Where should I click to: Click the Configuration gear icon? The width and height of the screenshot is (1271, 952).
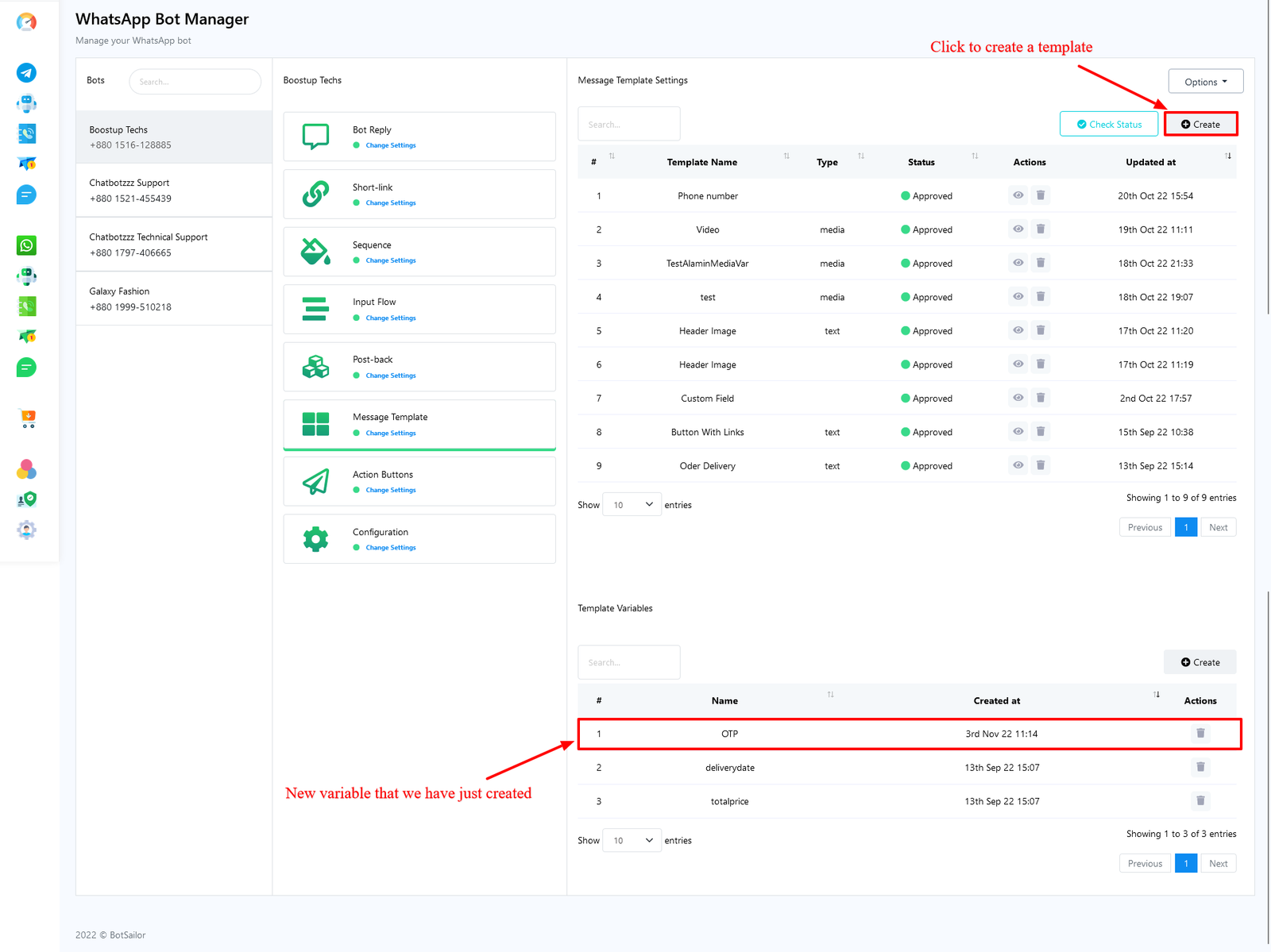315,539
